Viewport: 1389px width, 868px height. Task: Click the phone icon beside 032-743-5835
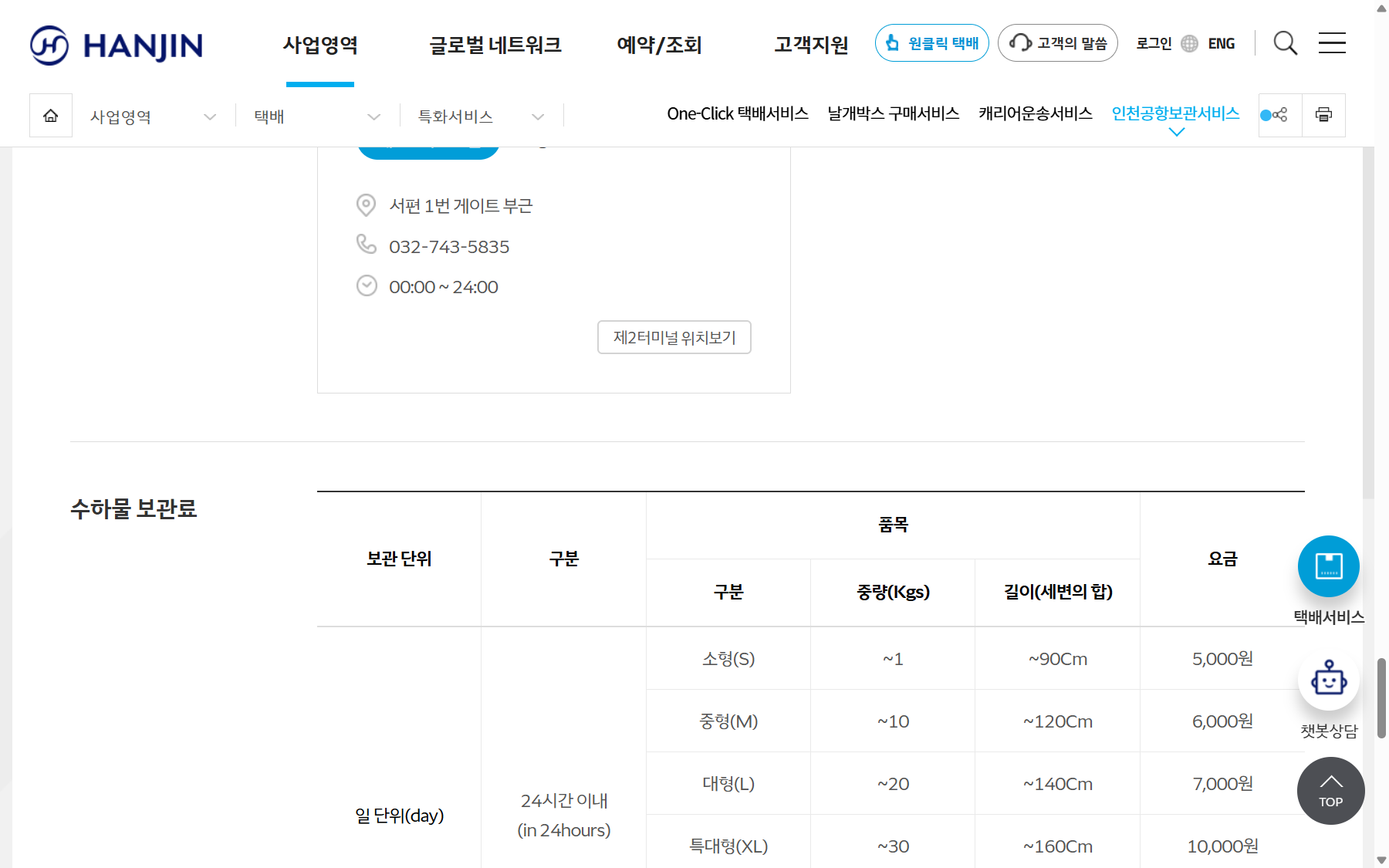point(367,245)
